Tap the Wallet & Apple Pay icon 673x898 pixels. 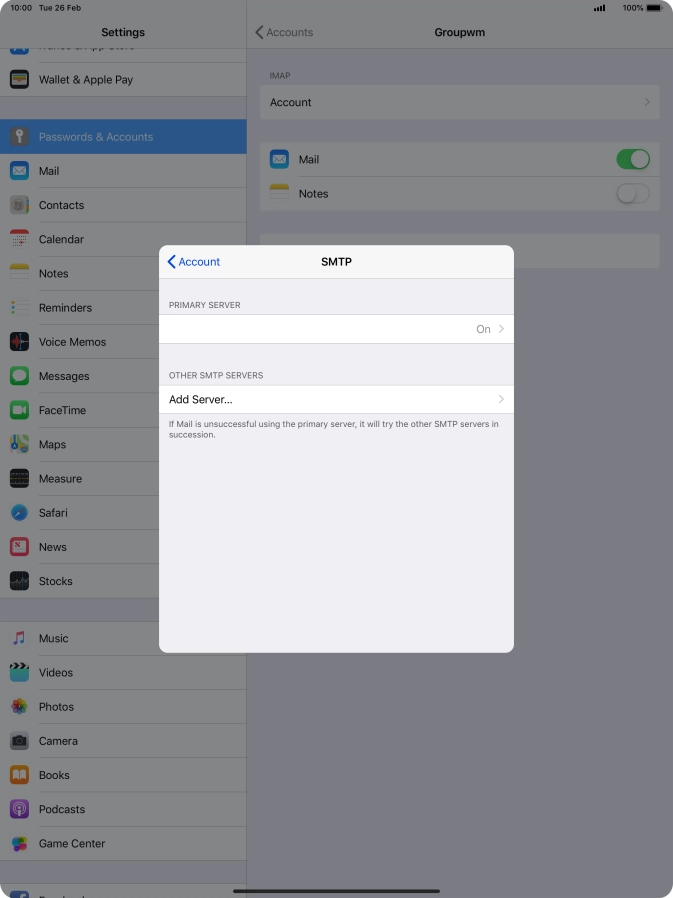[x=19, y=80]
